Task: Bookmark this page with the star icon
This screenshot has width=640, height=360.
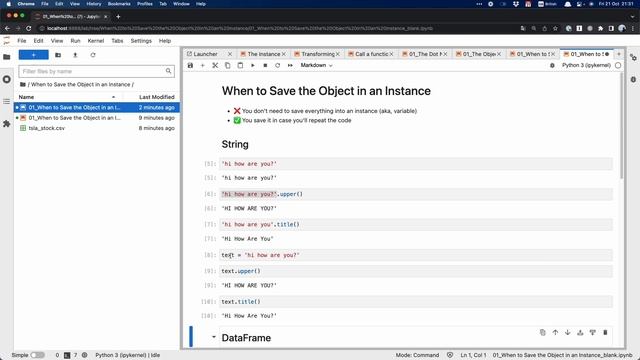Action: tap(555, 28)
